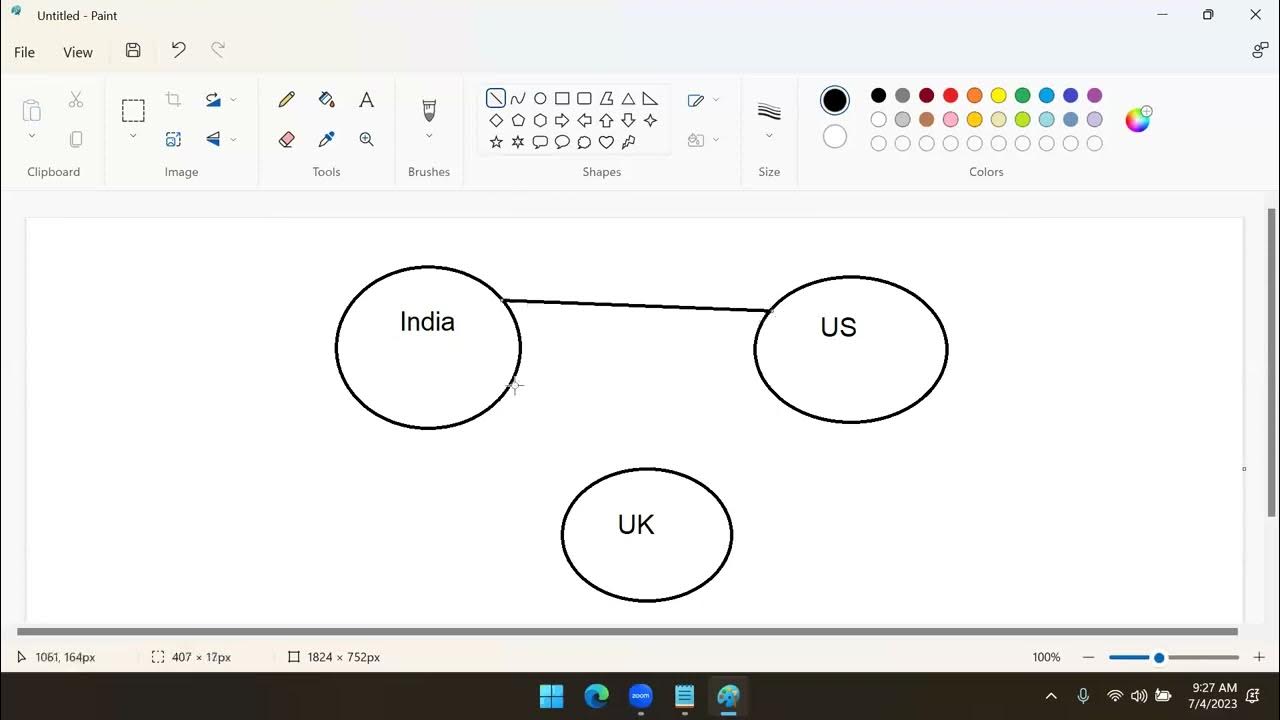Select the Eraser tool
This screenshot has height=720, width=1280.
(287, 139)
